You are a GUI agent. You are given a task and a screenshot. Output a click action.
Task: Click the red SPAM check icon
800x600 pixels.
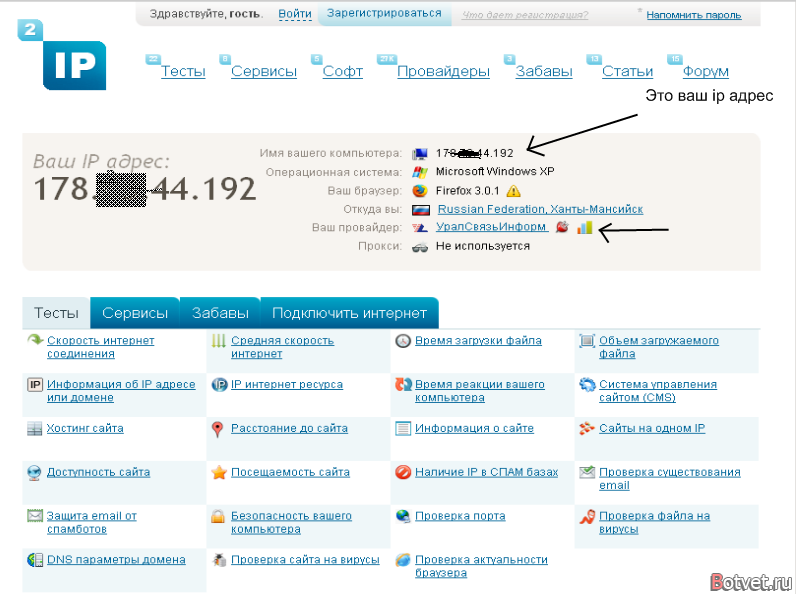point(403,472)
